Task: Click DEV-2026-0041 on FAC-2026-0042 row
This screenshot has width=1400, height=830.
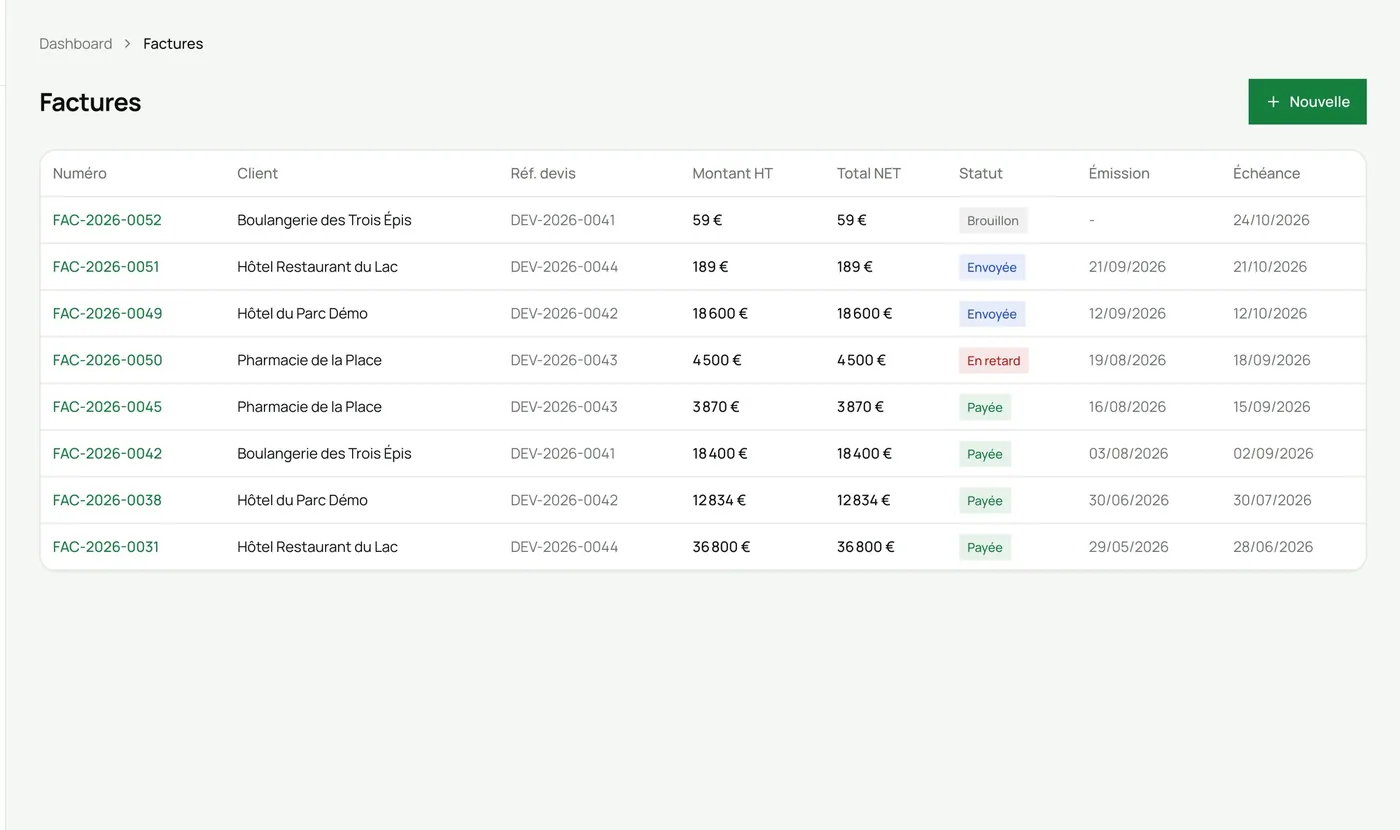Action: click(563, 453)
